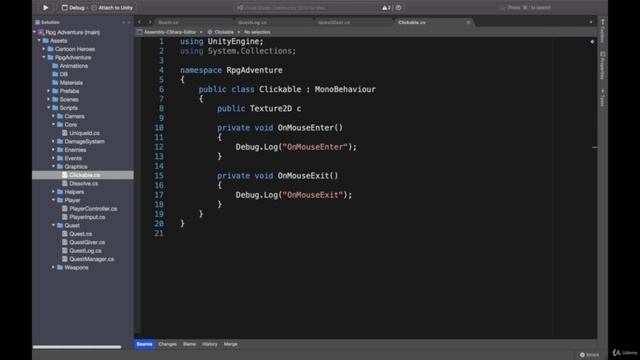640x360 pixels.
Task: Collapse the Rpg Adventure (main) solution node
Action: click(x=35, y=32)
